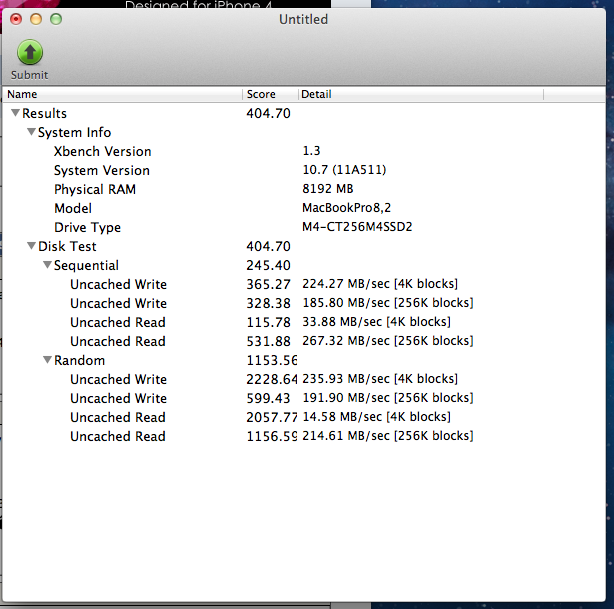614x609 pixels.
Task: Select Uncached Read row scoring 531.88
Action: tap(304, 341)
